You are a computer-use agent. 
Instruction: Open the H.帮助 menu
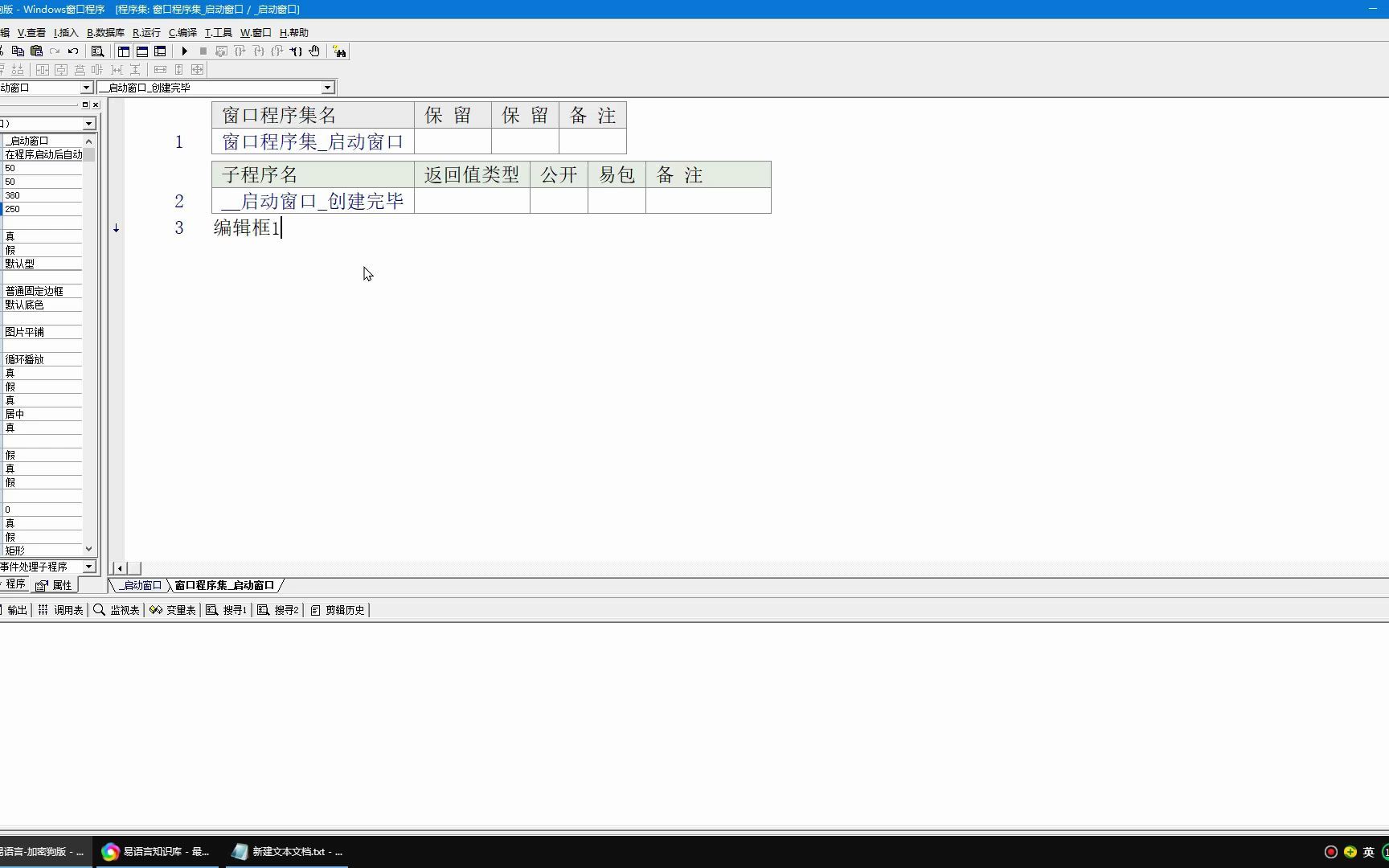click(x=293, y=33)
